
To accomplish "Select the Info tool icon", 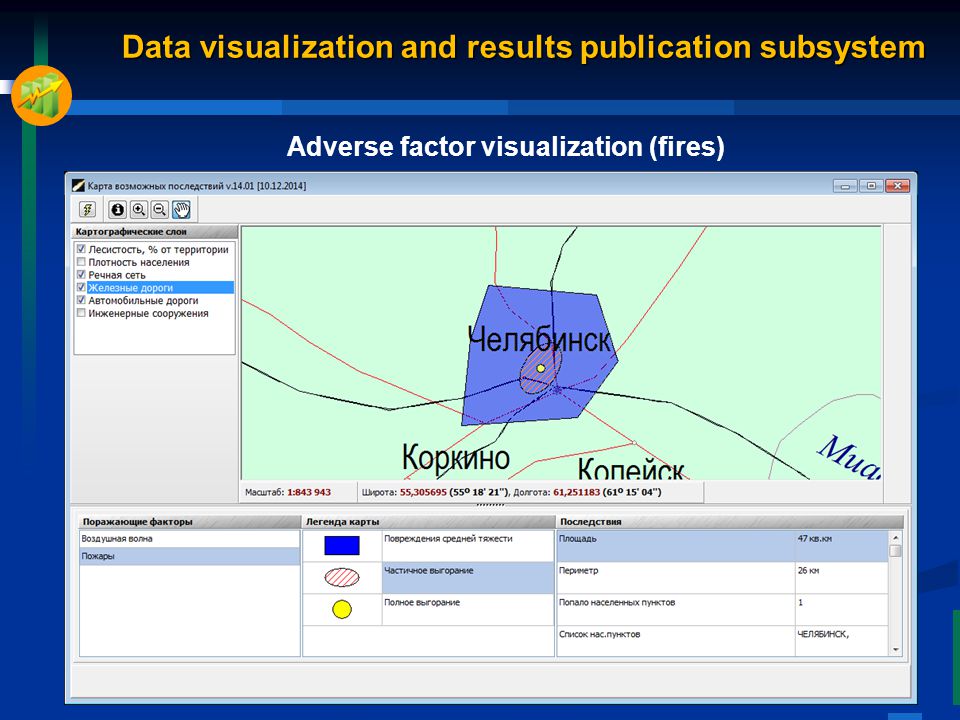I will tap(117, 210).
